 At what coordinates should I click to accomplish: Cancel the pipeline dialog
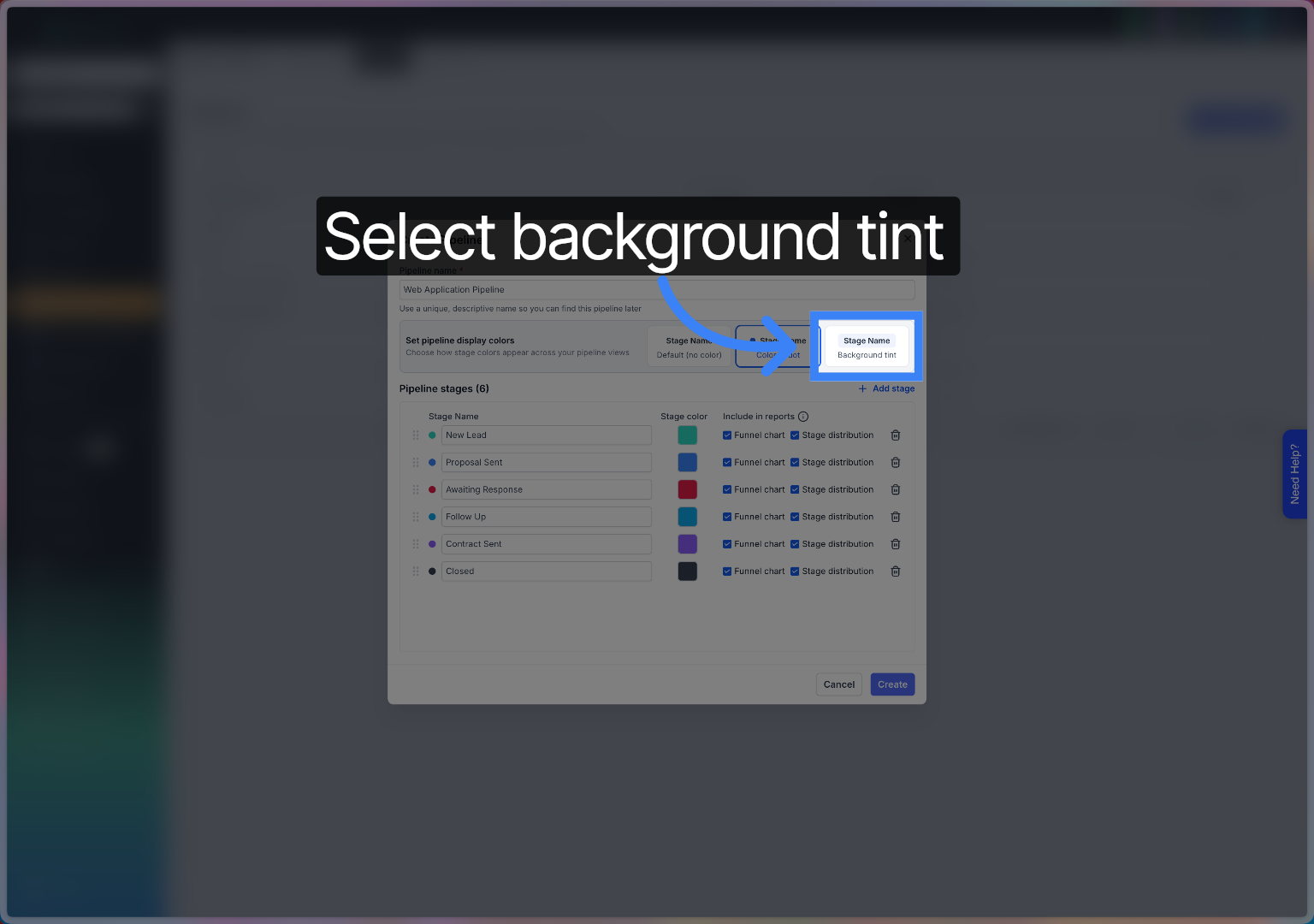pyautogui.click(x=839, y=684)
